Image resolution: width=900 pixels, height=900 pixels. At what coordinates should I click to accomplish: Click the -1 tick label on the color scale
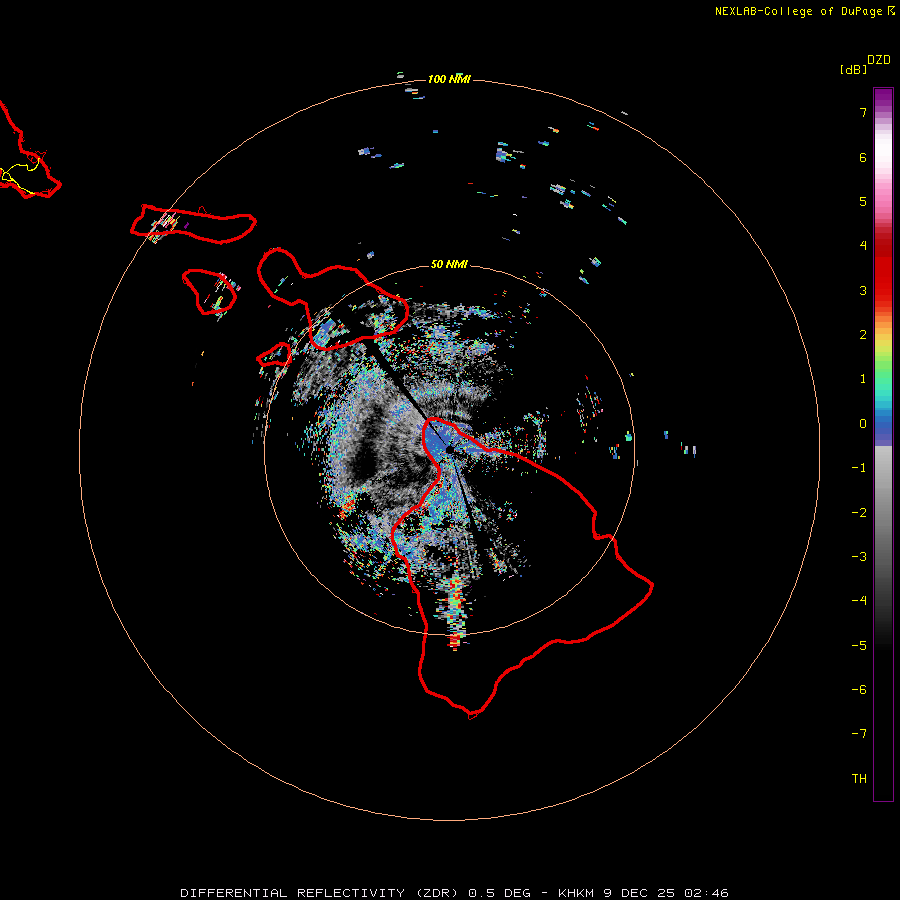pos(859,468)
